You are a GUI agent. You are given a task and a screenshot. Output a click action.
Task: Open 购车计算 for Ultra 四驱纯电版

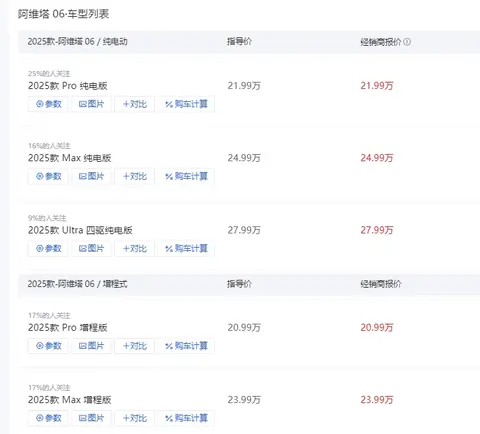click(x=186, y=249)
